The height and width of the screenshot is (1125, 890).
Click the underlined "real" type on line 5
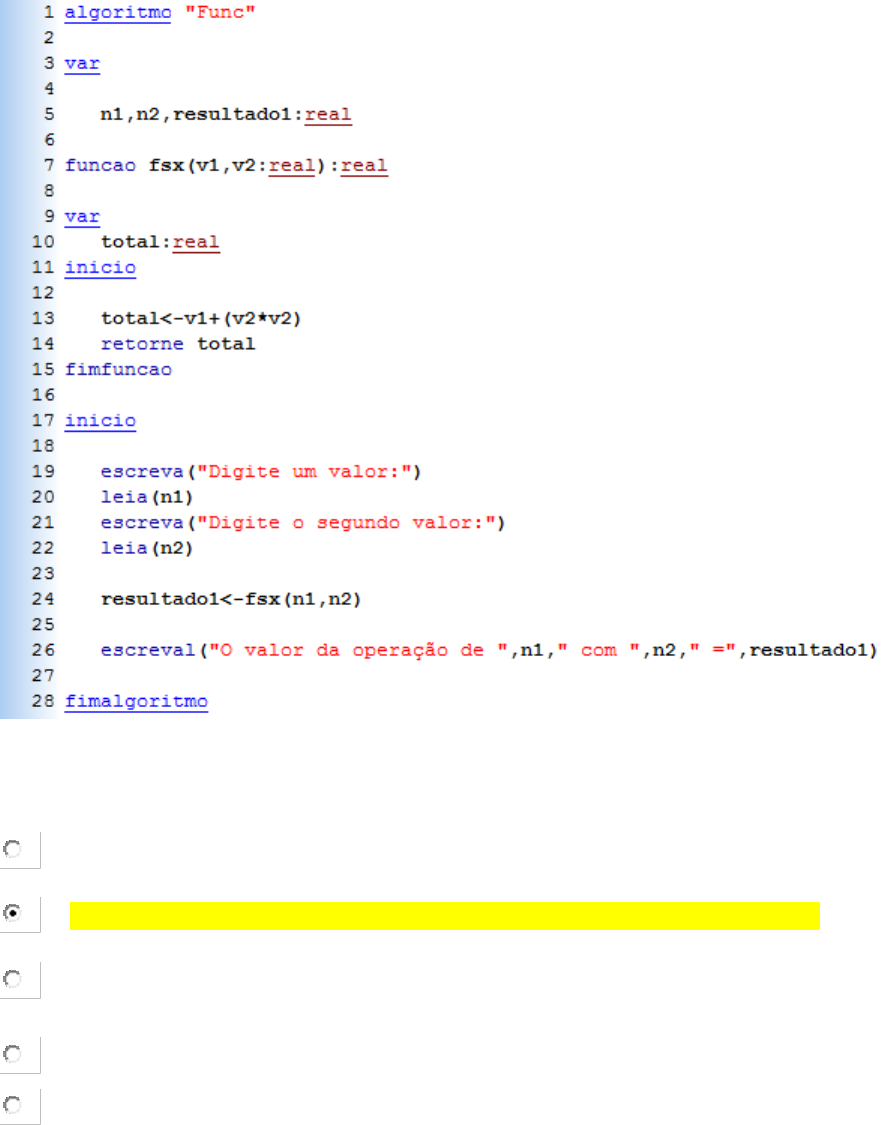(x=328, y=115)
